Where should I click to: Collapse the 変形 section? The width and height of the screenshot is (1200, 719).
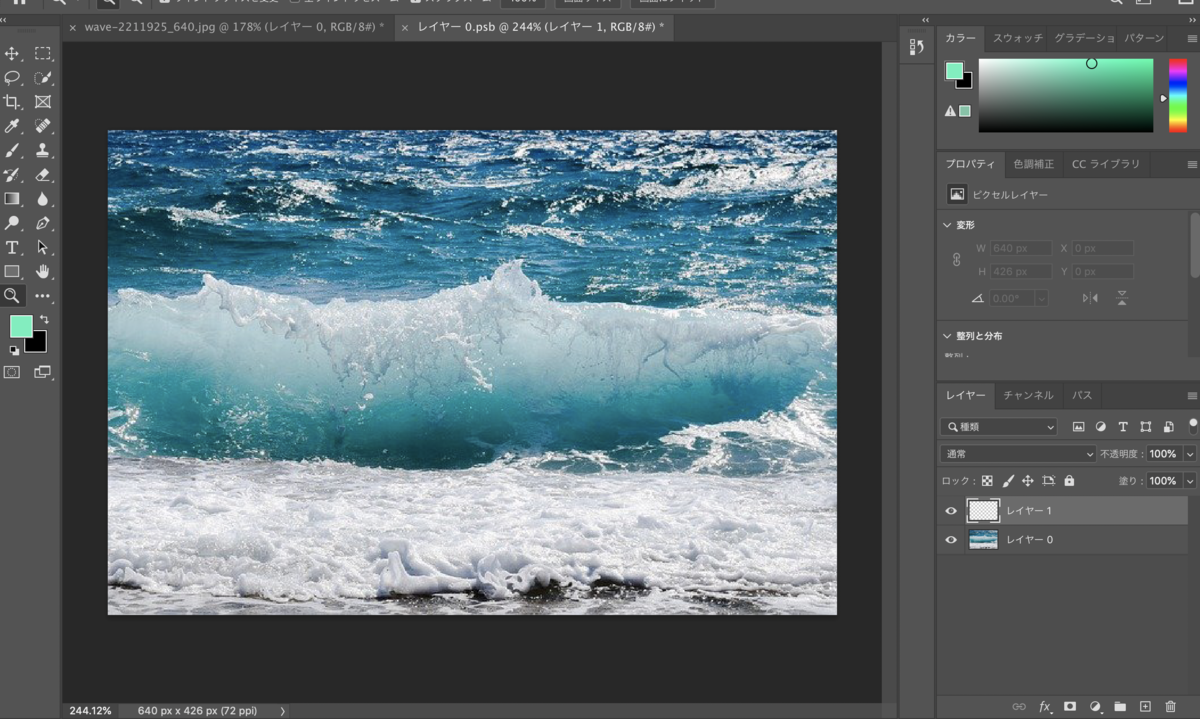coord(947,225)
